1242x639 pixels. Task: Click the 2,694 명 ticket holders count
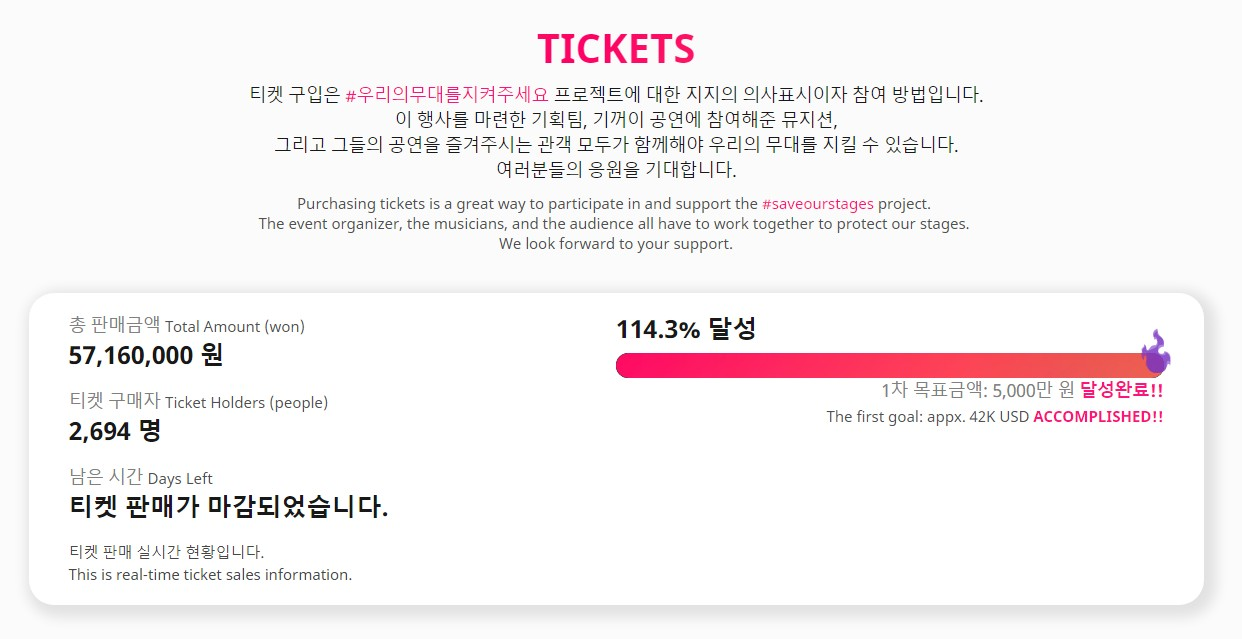115,431
